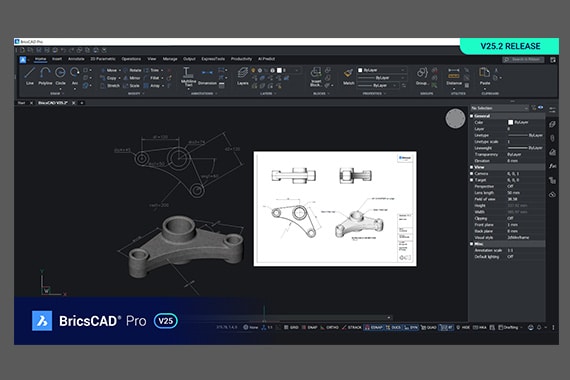The height and width of the screenshot is (380, 570).
Task: Click the Fillet tool
Action: click(152, 78)
